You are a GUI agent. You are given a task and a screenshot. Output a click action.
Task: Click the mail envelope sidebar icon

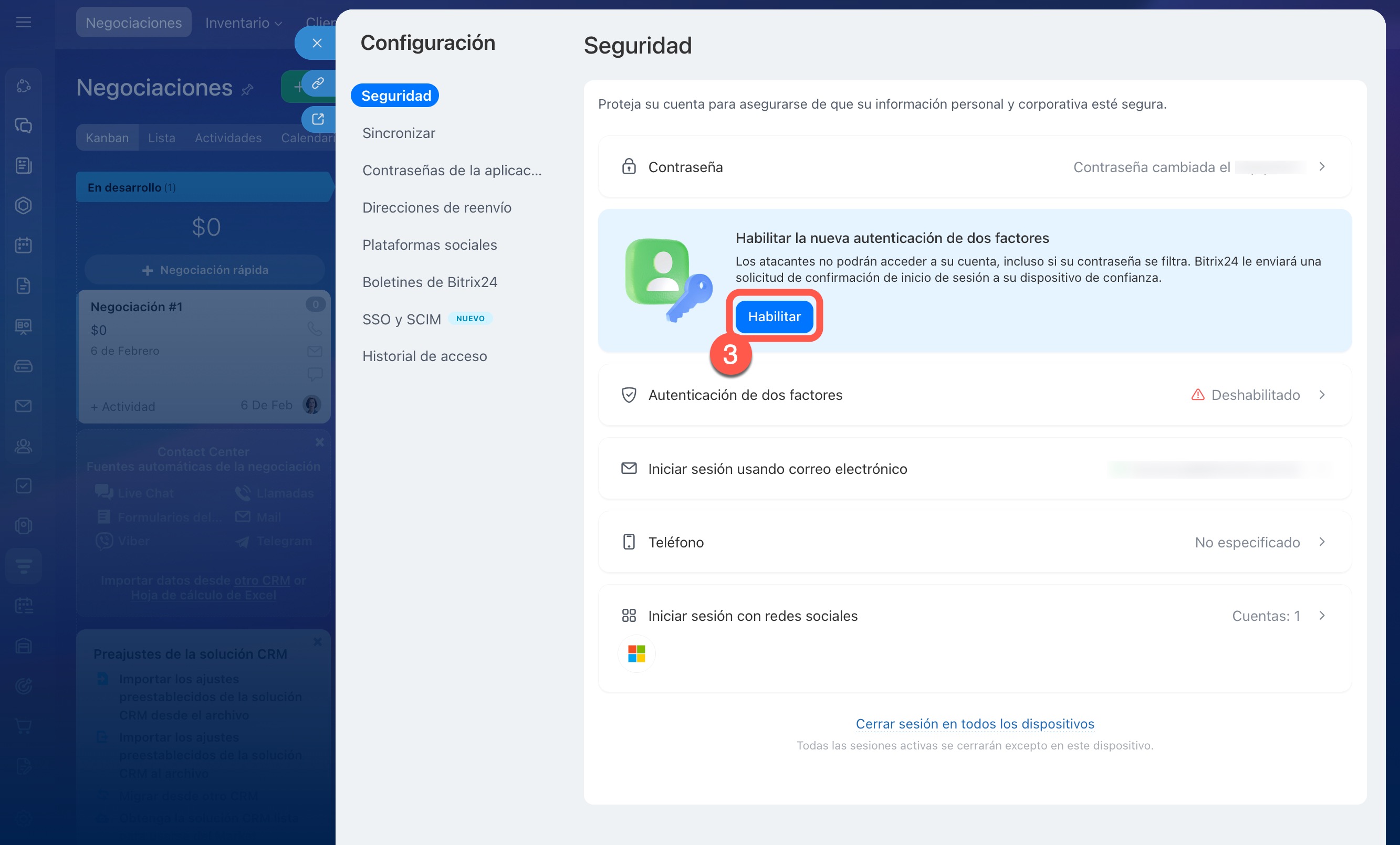tap(23, 406)
